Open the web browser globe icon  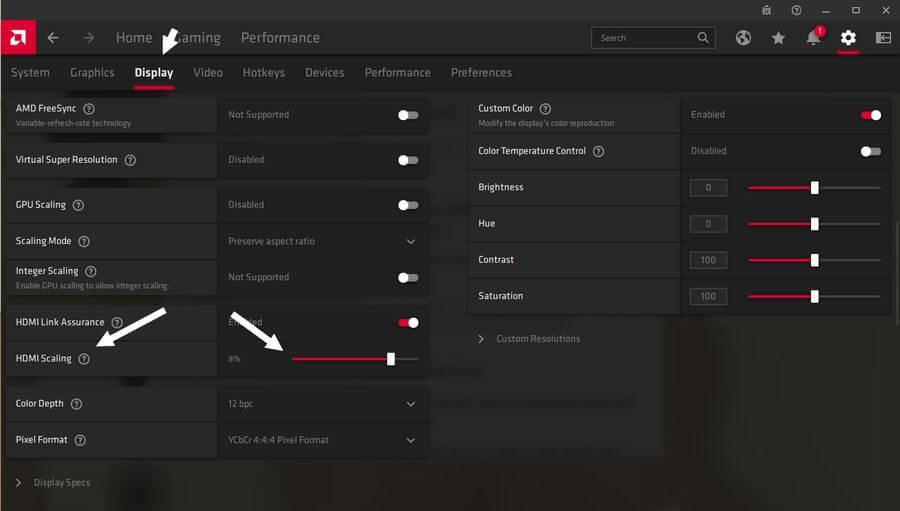tap(743, 38)
